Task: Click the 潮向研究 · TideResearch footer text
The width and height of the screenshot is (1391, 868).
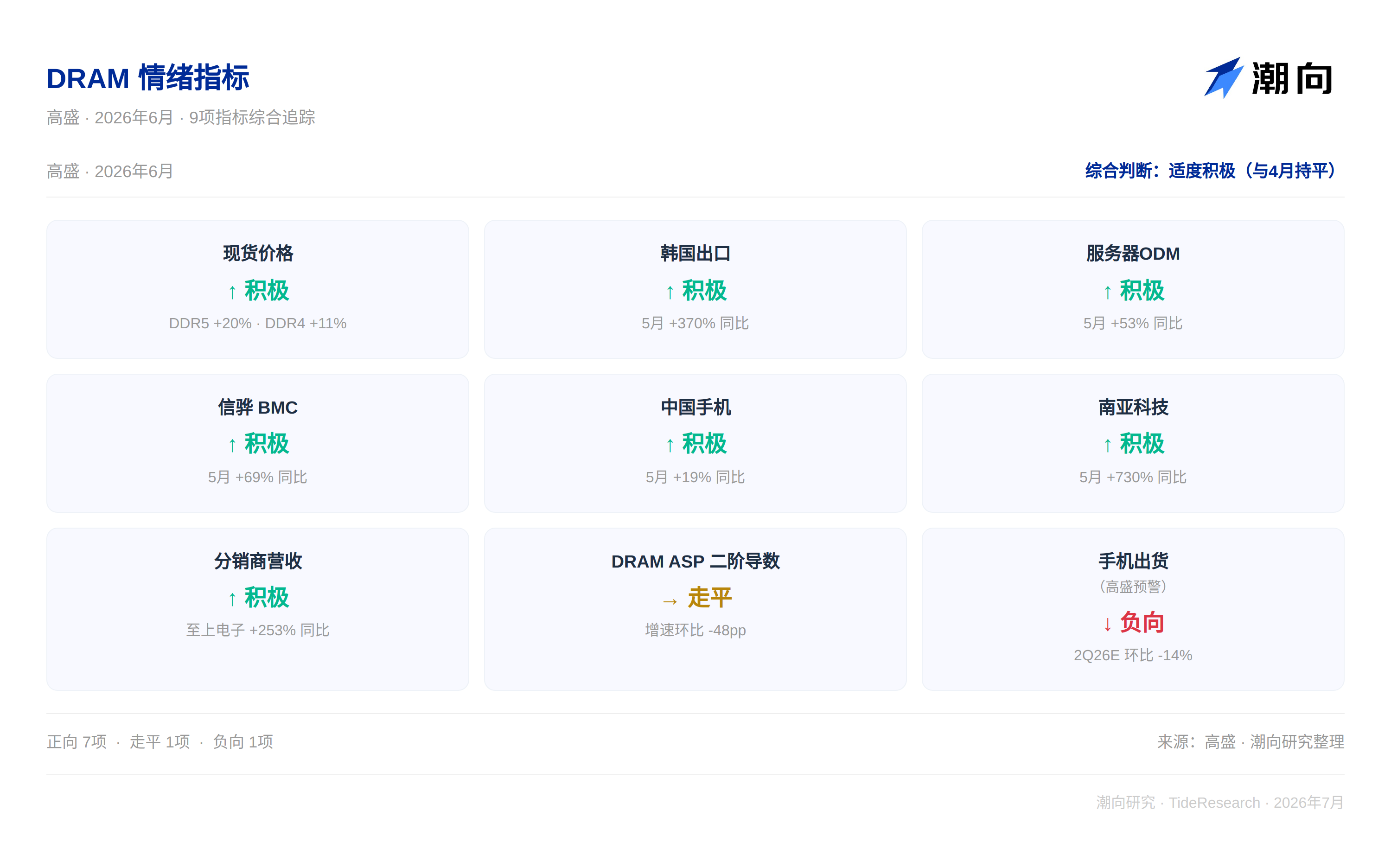Action: click(1219, 802)
